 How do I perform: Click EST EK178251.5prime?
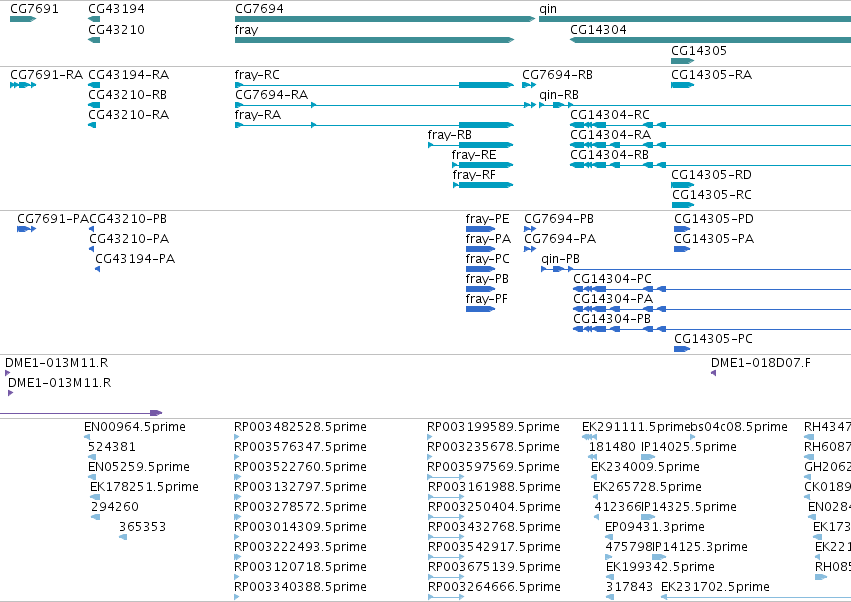coord(144,487)
